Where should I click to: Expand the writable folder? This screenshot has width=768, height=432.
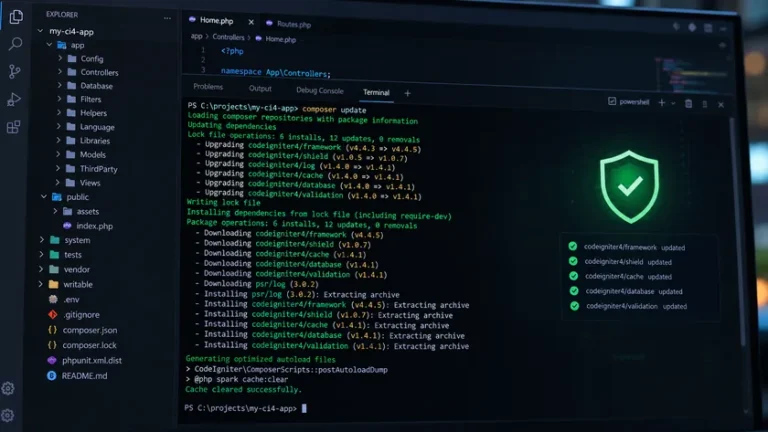(41, 284)
